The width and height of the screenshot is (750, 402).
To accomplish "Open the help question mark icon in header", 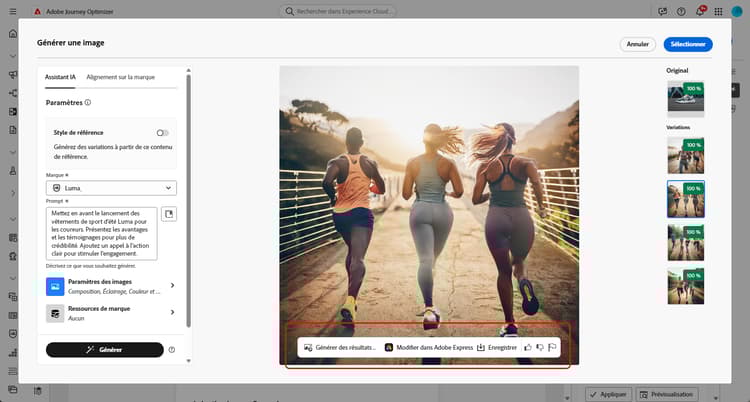I will [681, 11].
